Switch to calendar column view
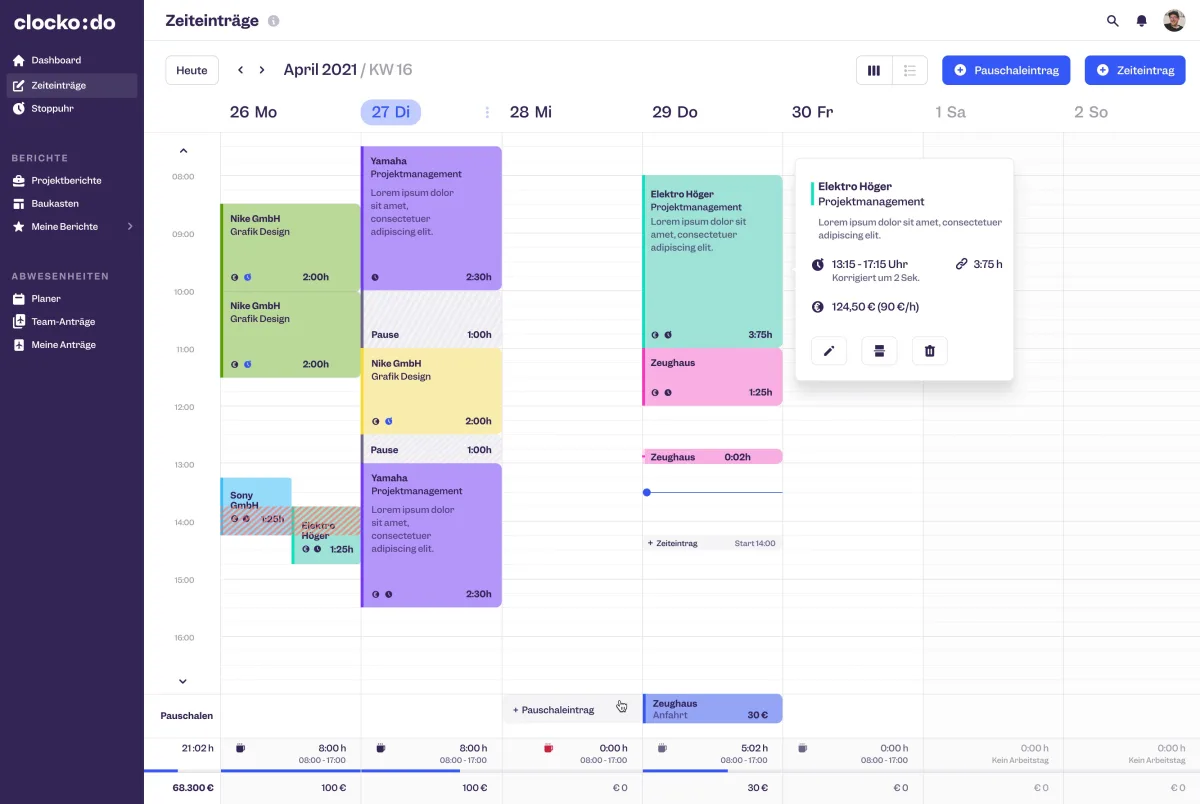The height and width of the screenshot is (804, 1200). tap(874, 70)
